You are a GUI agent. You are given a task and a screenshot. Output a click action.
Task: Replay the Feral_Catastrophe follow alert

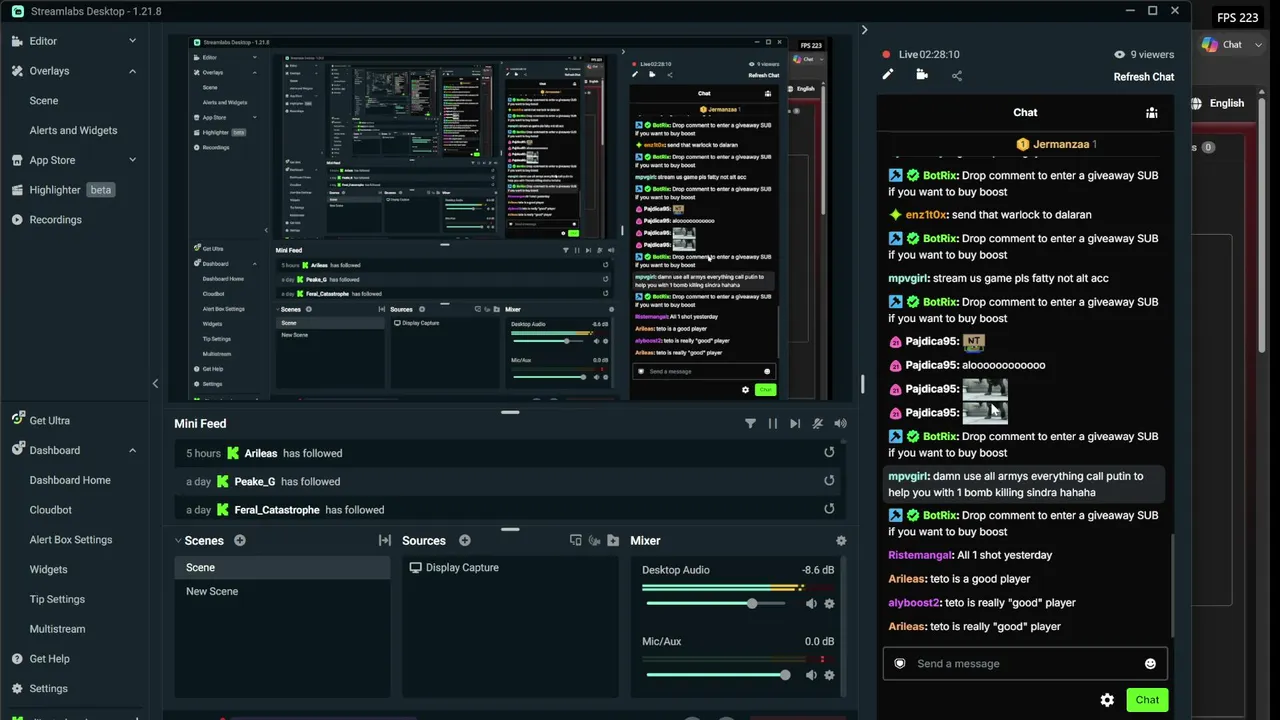[x=829, y=509]
